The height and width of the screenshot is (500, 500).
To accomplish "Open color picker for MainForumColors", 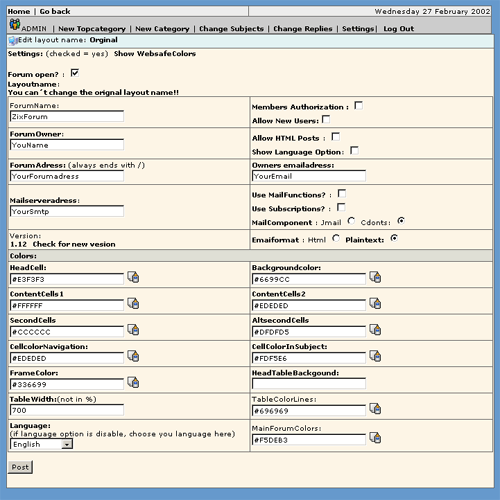I will (375, 438).
